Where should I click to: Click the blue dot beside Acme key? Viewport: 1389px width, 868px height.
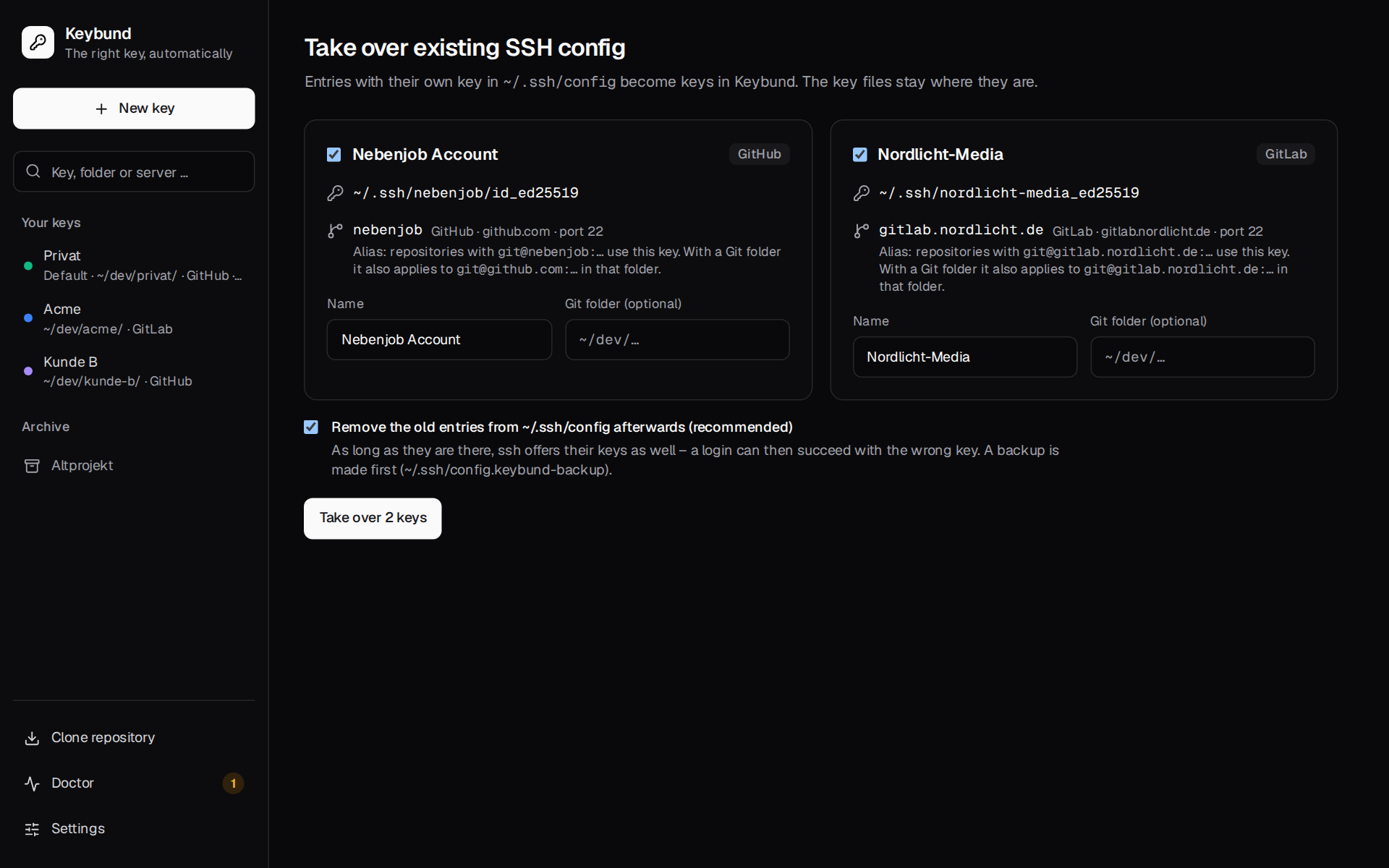(x=28, y=318)
